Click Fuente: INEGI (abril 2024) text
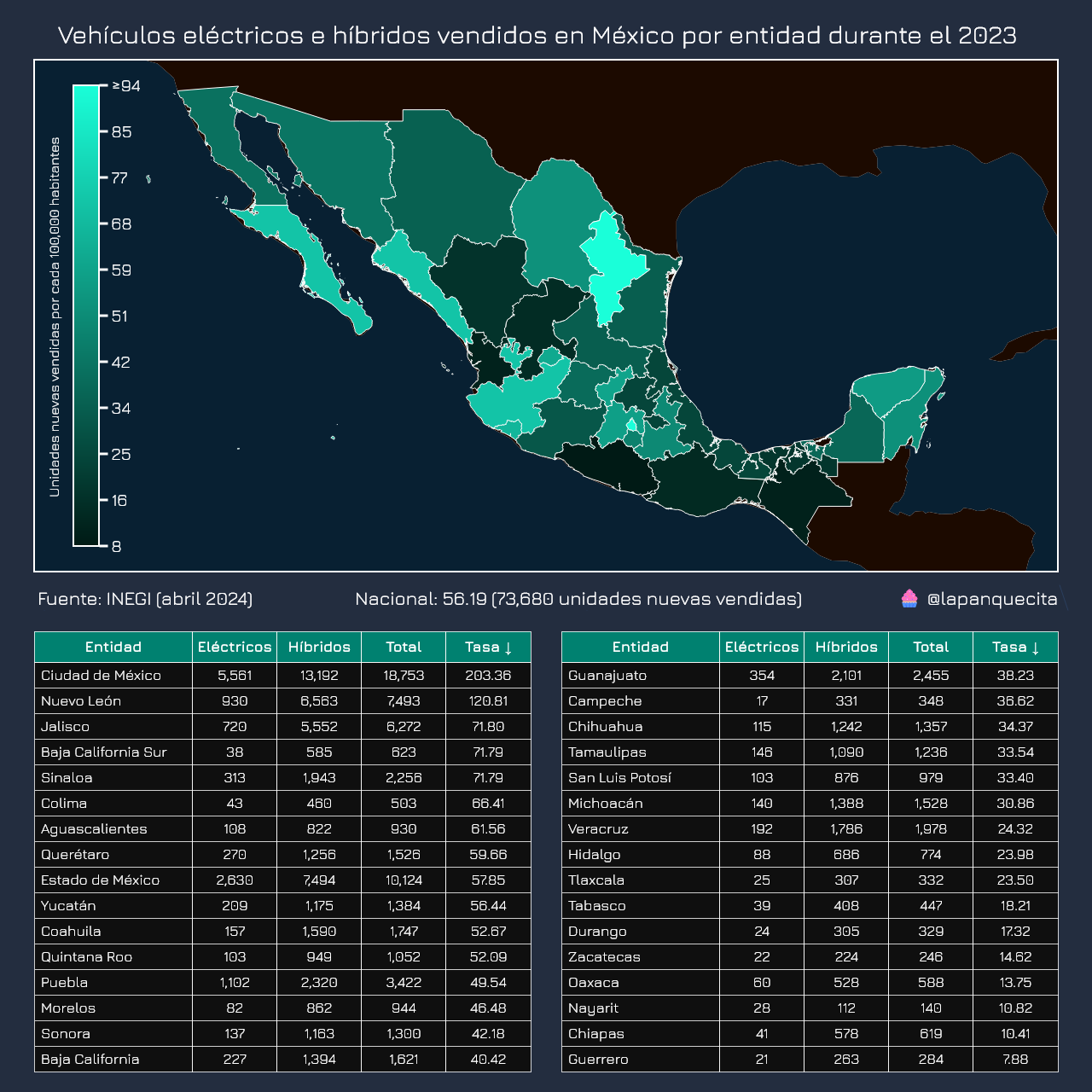 [145, 599]
